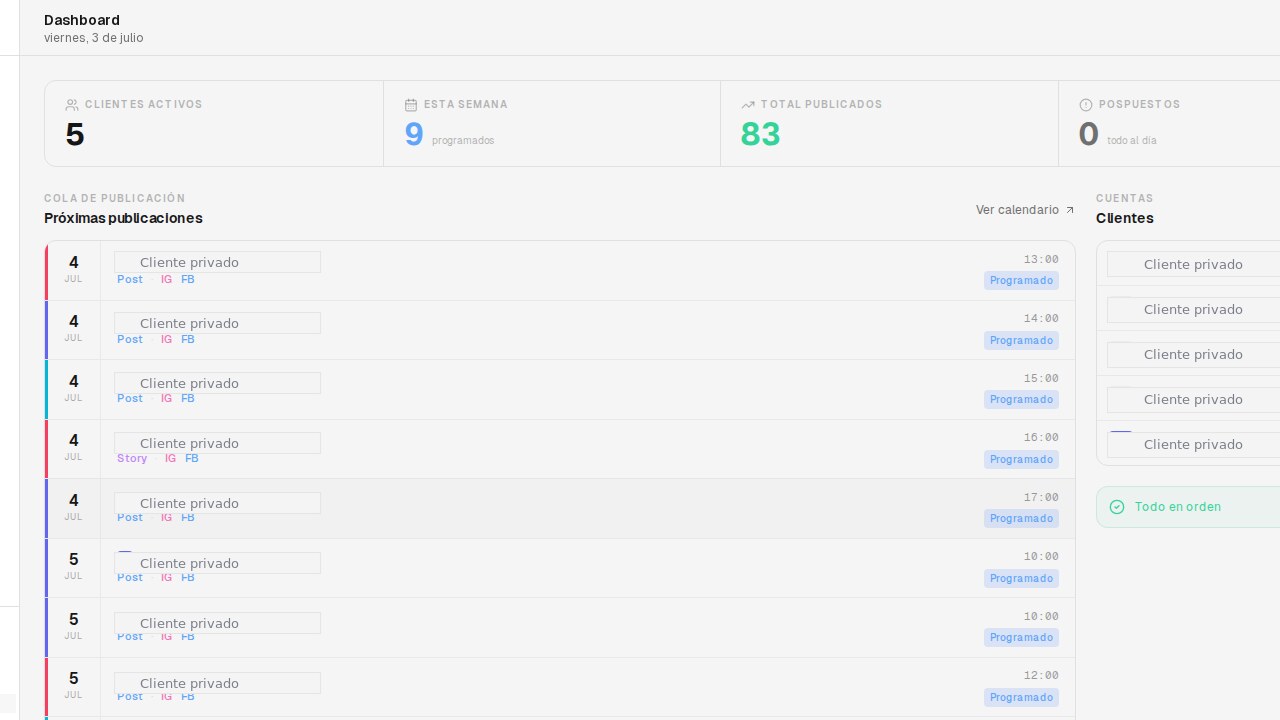Open the publication scheduled at 14:00

(560, 330)
